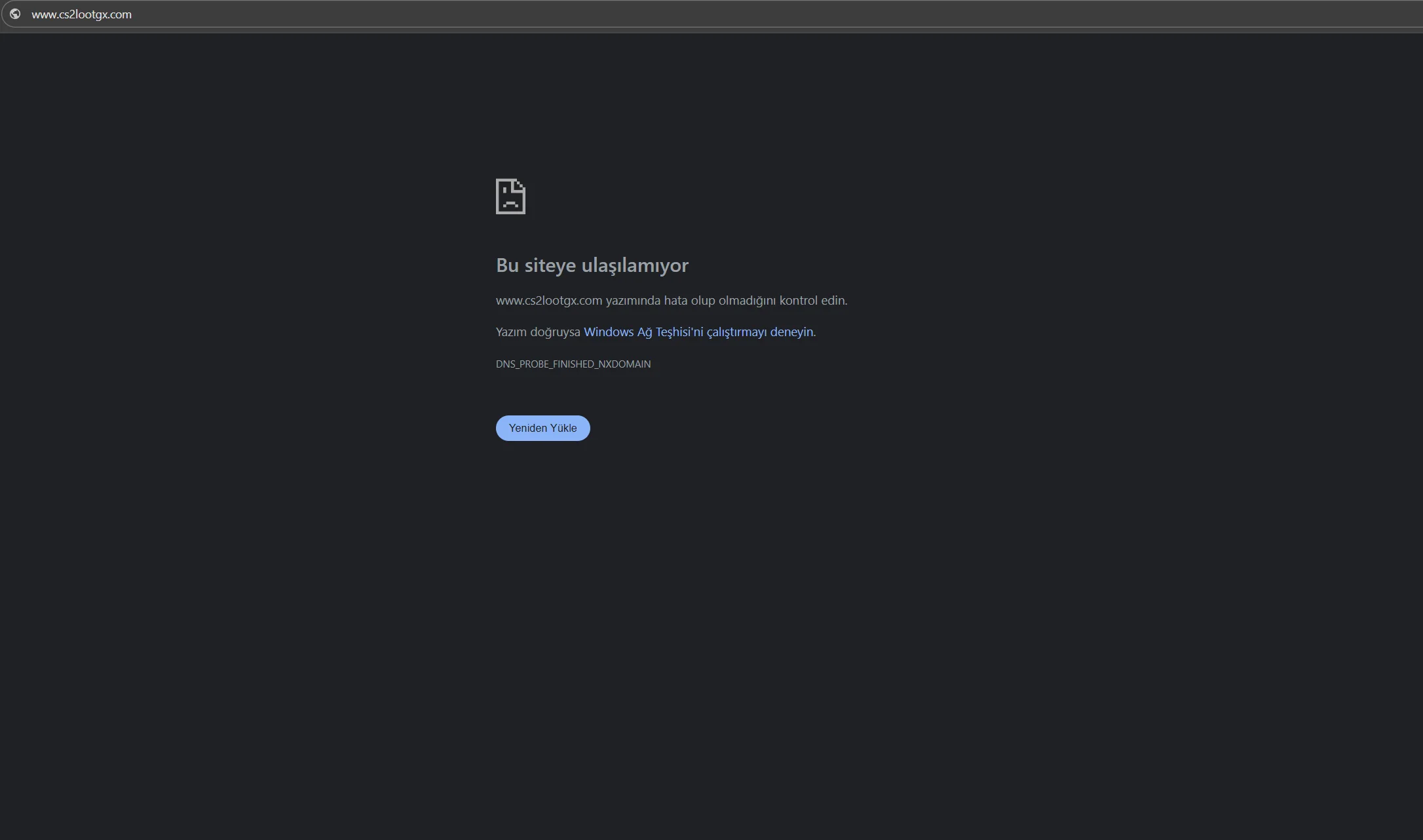Click the word ulaşılamıyor in the heading

635,265
